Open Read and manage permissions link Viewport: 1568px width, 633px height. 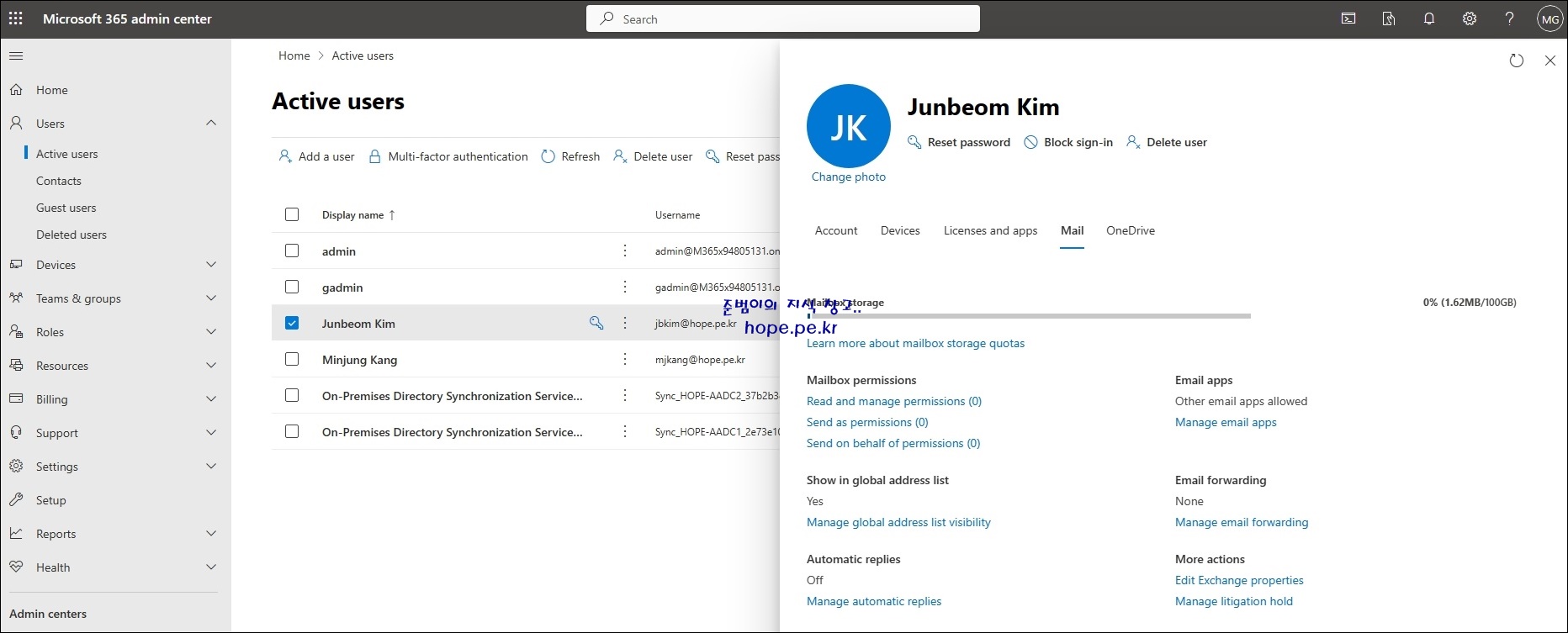894,401
